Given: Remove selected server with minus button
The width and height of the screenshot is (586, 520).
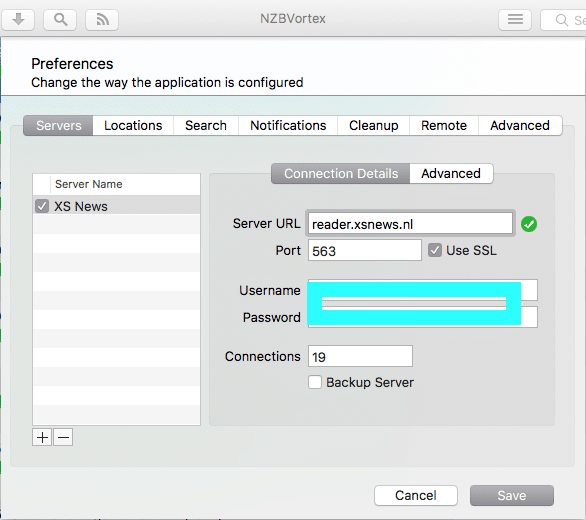Looking at the screenshot, I should pyautogui.click(x=63, y=437).
